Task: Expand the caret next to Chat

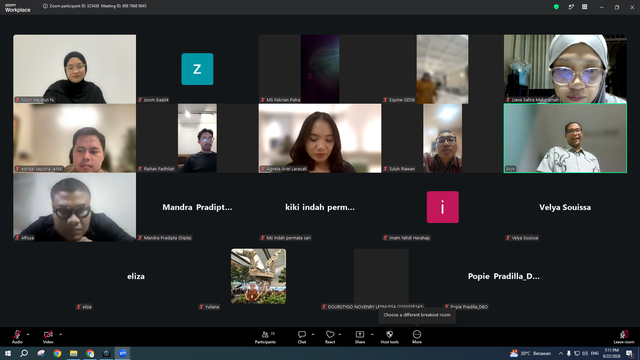Action: 313,334
